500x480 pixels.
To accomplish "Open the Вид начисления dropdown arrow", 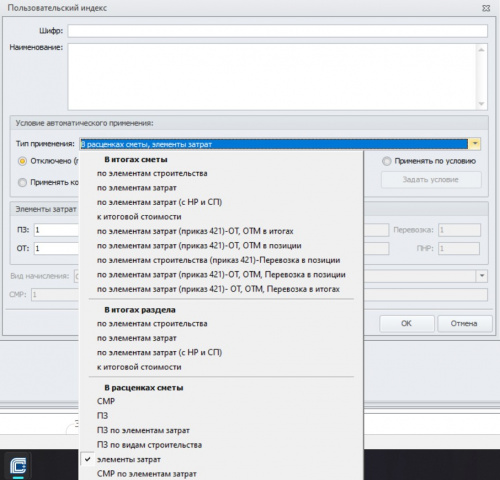I will click(x=482, y=276).
